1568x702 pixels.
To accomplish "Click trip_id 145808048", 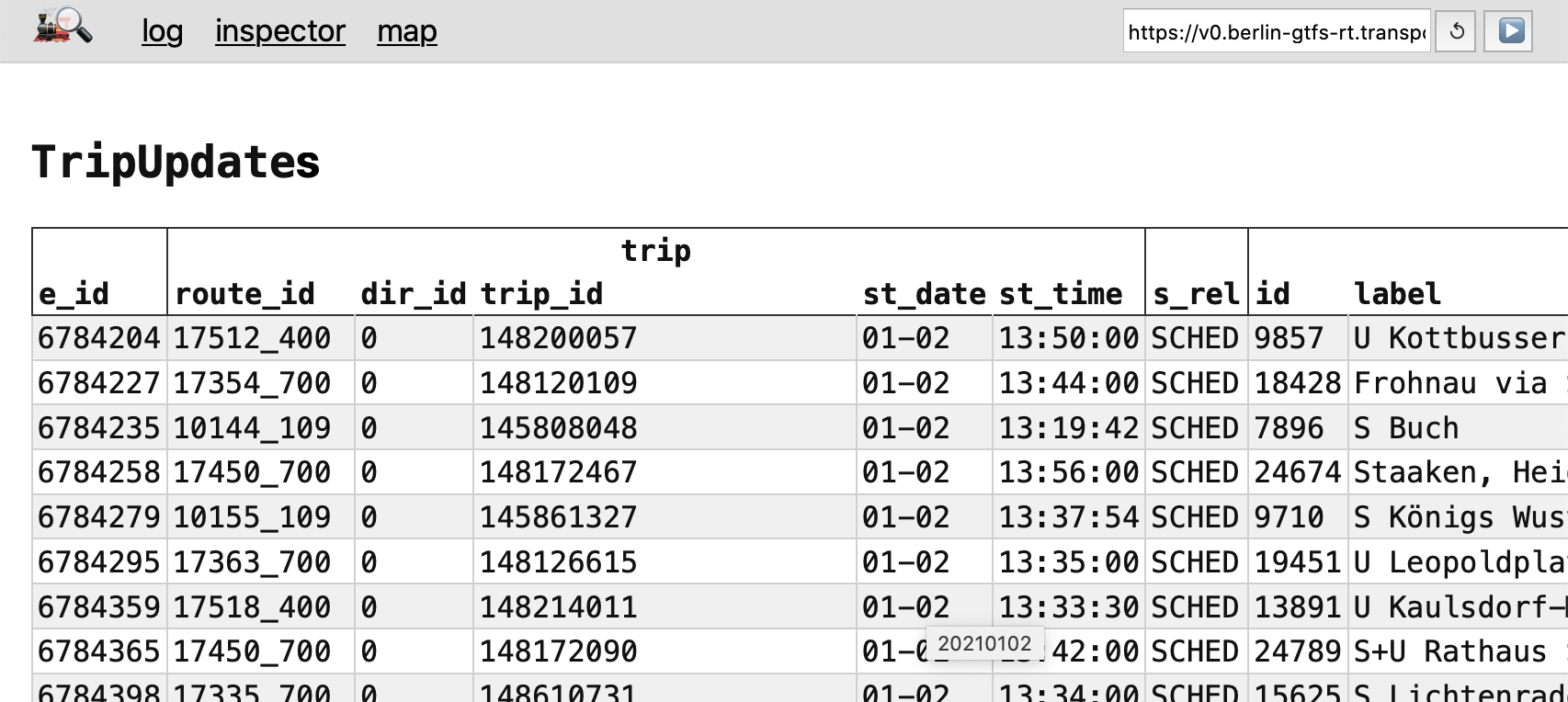I will [559, 428].
